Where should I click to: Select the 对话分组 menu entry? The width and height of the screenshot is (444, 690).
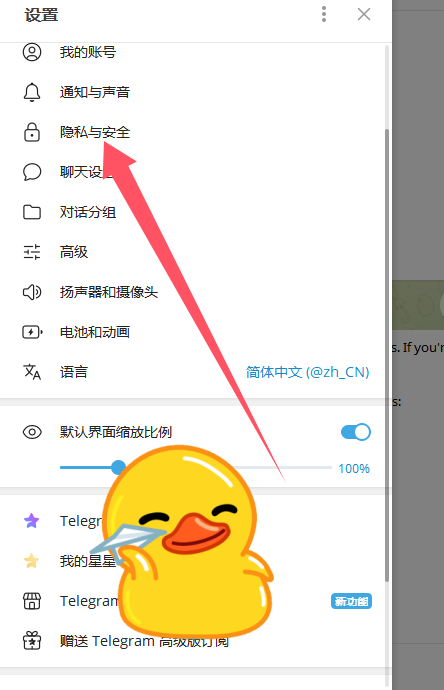[196, 212]
